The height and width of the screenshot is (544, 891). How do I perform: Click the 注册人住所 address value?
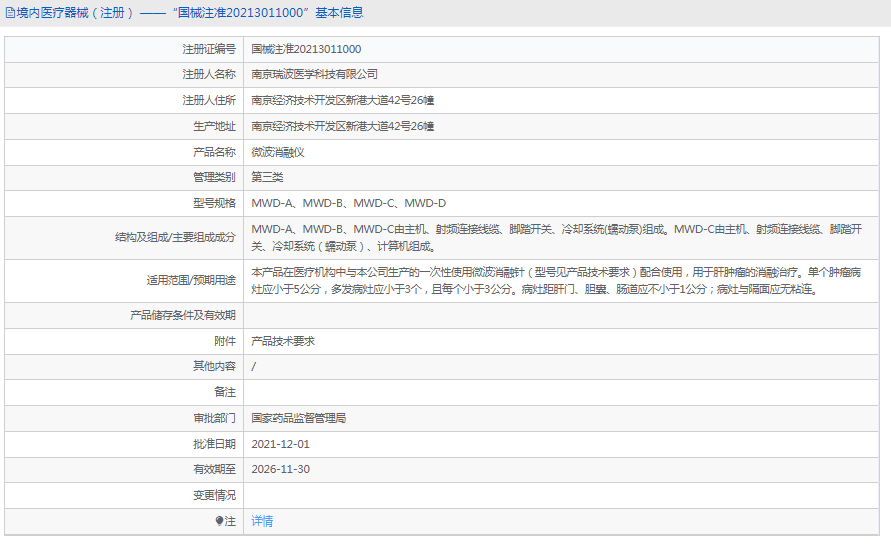pos(343,101)
